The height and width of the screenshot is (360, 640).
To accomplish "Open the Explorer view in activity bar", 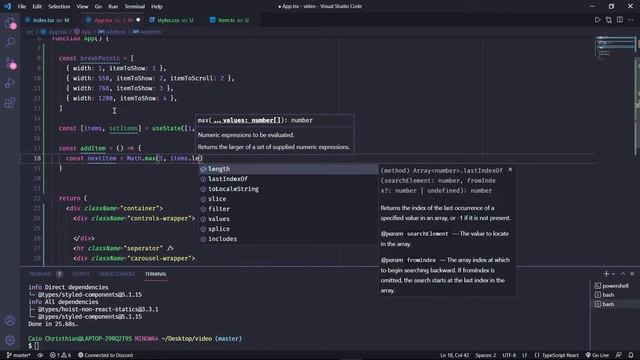I will tap(10, 23).
